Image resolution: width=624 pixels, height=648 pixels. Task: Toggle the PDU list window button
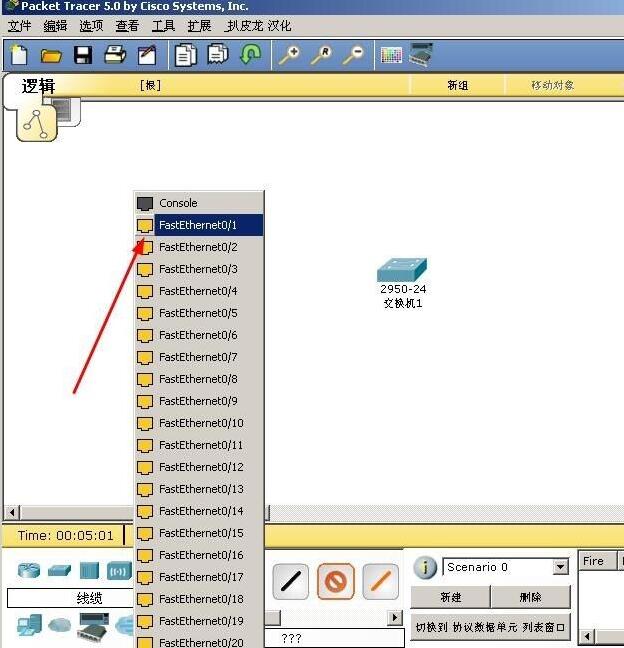490,627
